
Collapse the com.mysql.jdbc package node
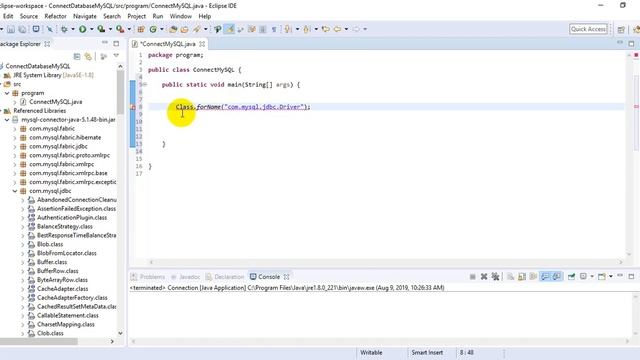coord(15,191)
